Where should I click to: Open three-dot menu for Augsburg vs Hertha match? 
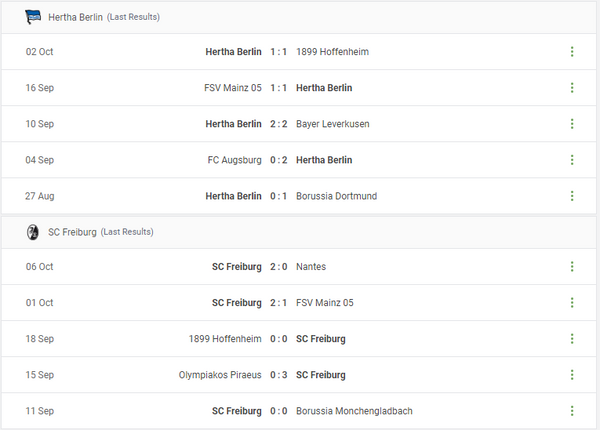point(572,160)
